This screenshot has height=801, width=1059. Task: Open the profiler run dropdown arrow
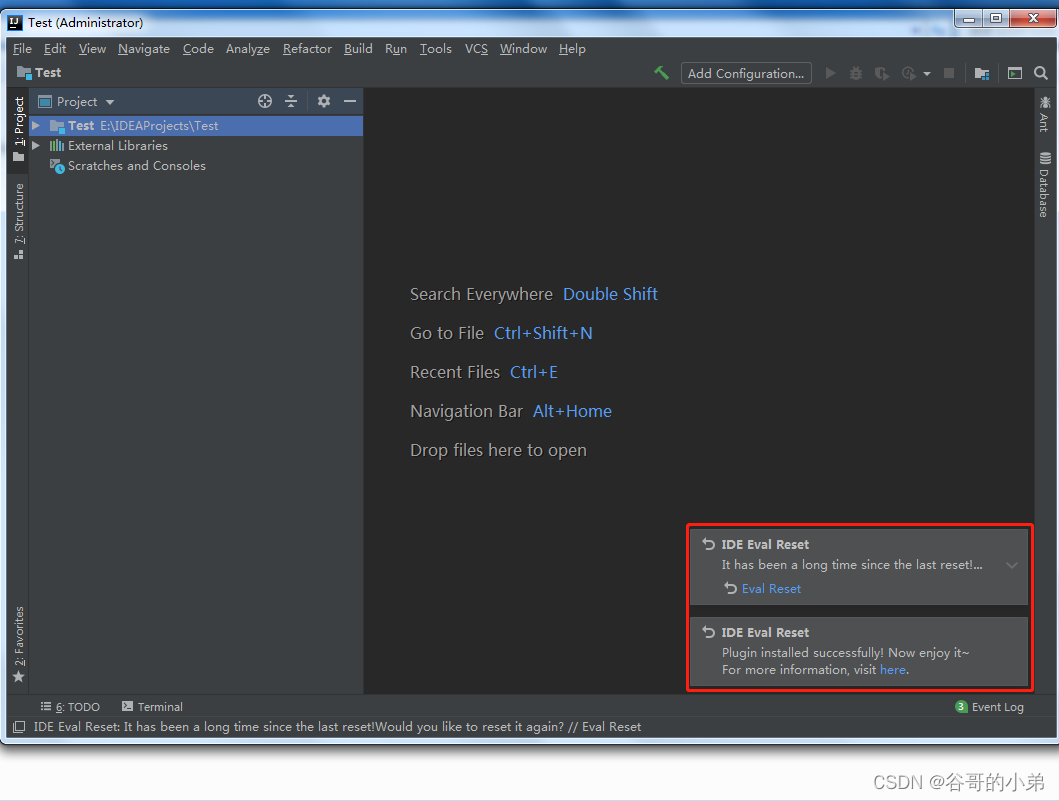tap(927, 74)
